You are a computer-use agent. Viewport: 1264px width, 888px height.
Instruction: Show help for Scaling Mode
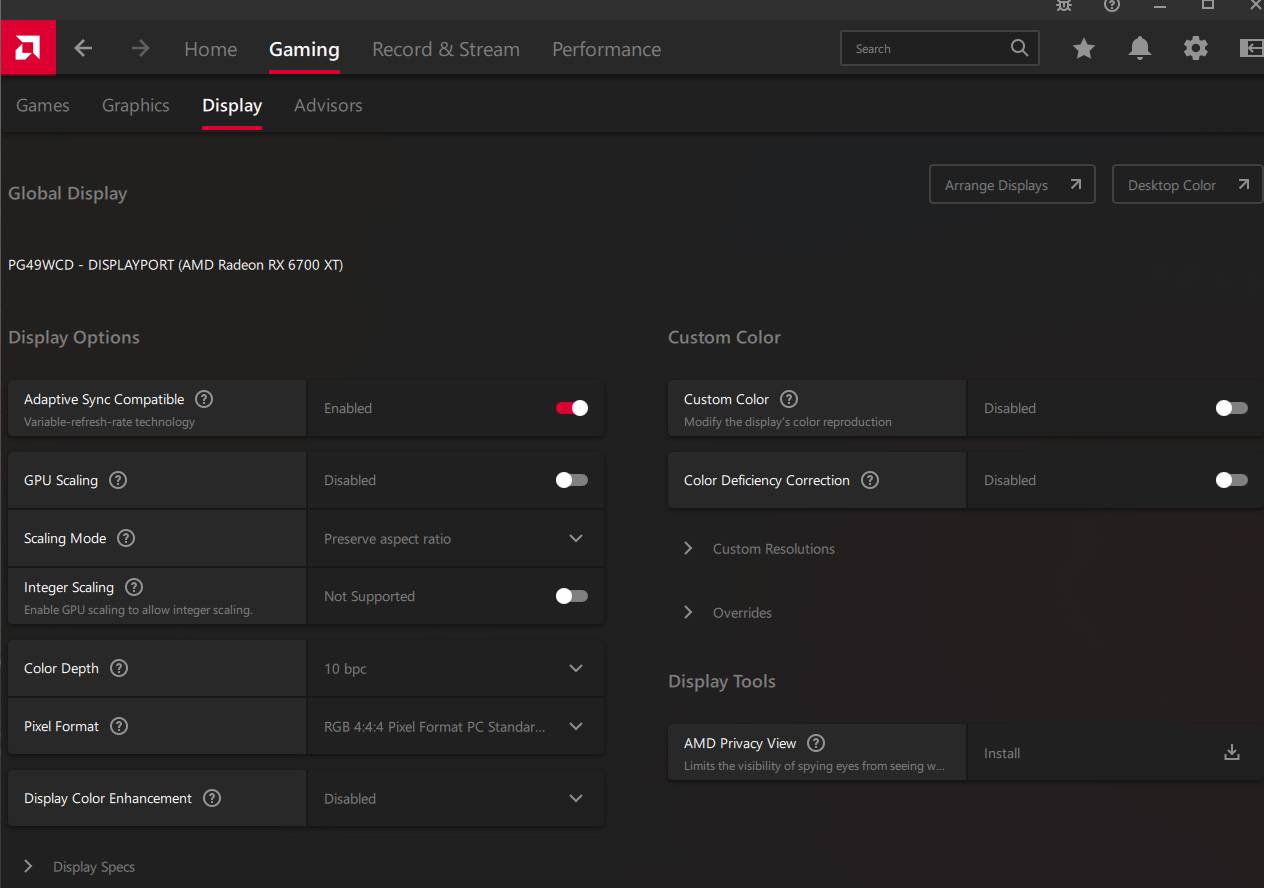(x=126, y=538)
